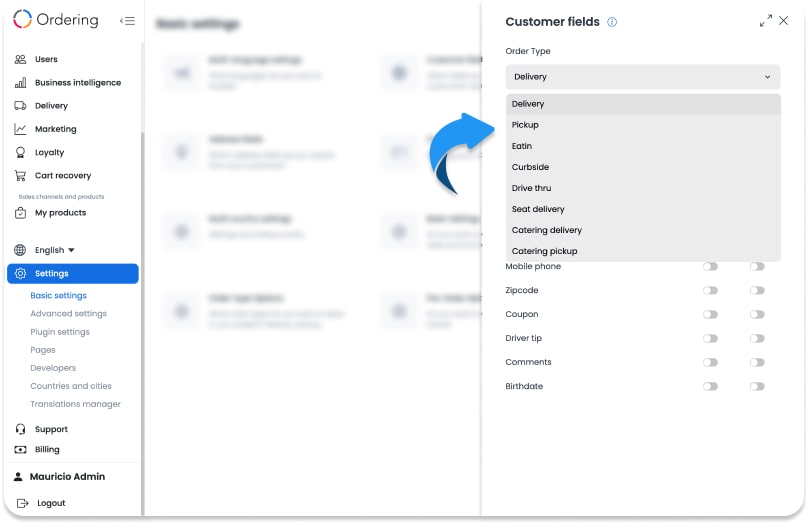The width and height of the screenshot is (808, 524).
Task: Click the Settings menu label
Action: click(x=52, y=274)
